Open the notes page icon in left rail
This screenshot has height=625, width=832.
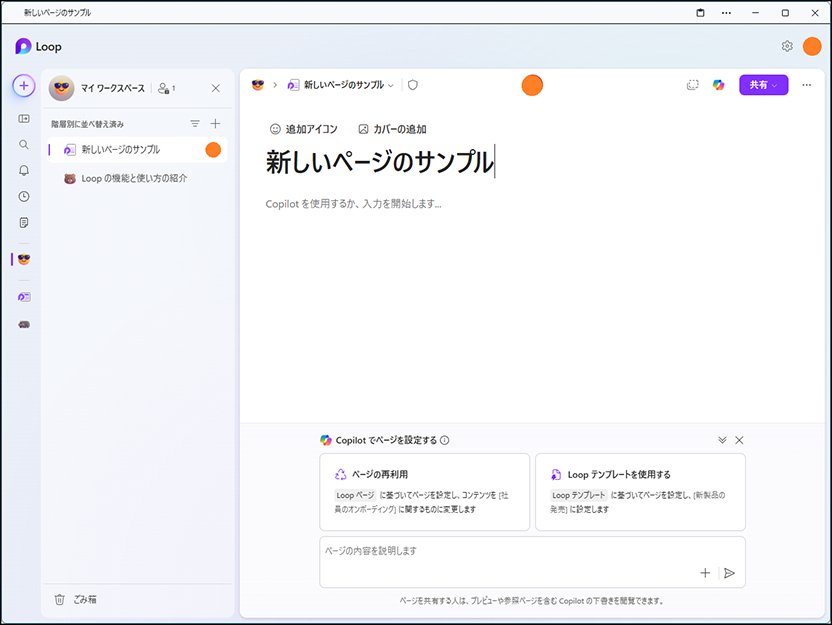click(24, 222)
